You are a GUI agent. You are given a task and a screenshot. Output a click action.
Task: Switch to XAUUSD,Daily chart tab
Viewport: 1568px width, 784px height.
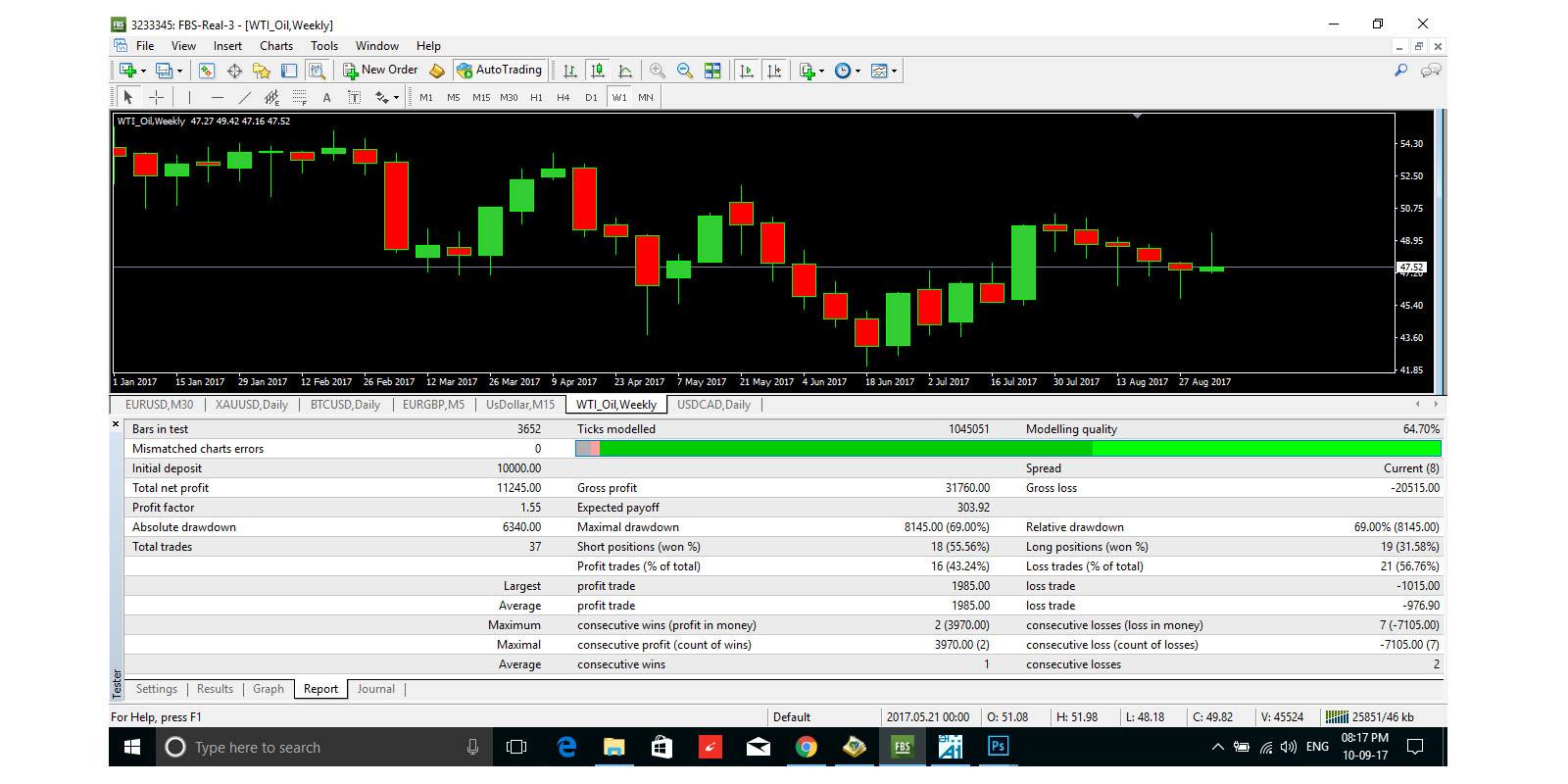click(x=252, y=405)
